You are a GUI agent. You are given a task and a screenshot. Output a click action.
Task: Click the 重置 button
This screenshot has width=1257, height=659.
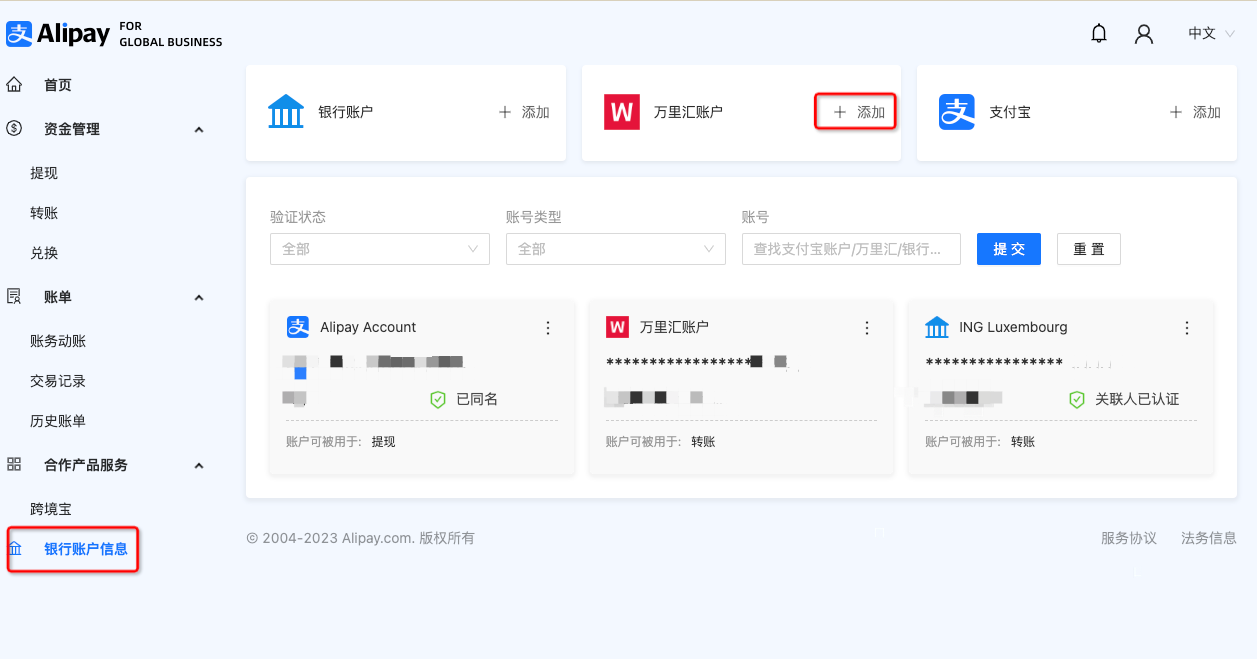coord(1088,248)
